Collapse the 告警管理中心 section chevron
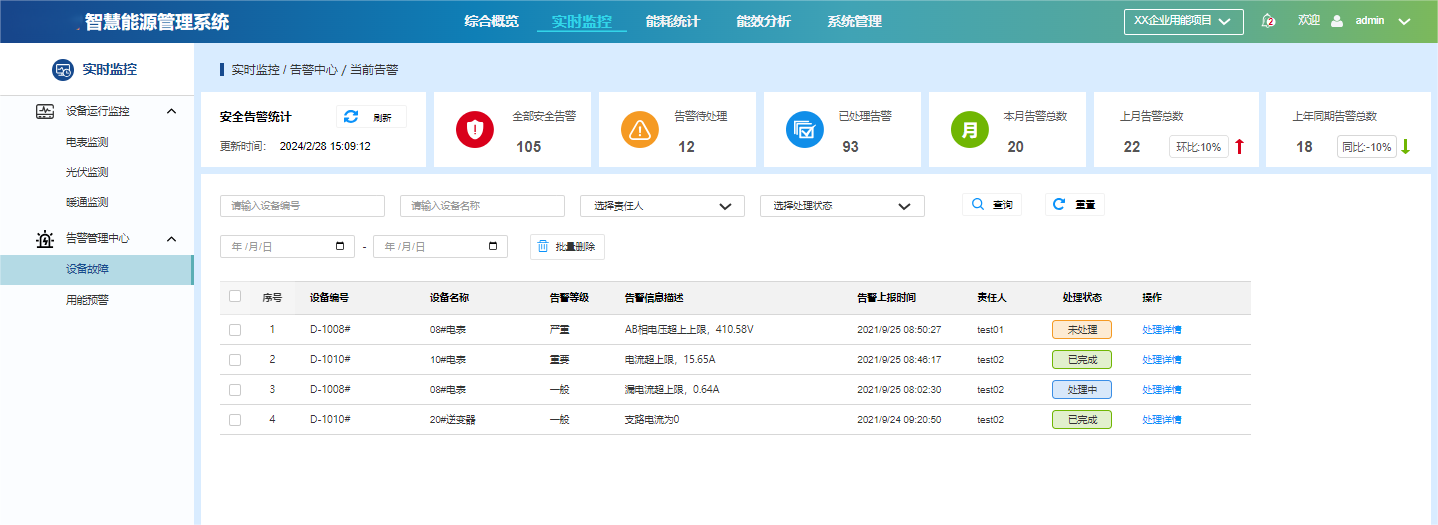 pyautogui.click(x=171, y=239)
